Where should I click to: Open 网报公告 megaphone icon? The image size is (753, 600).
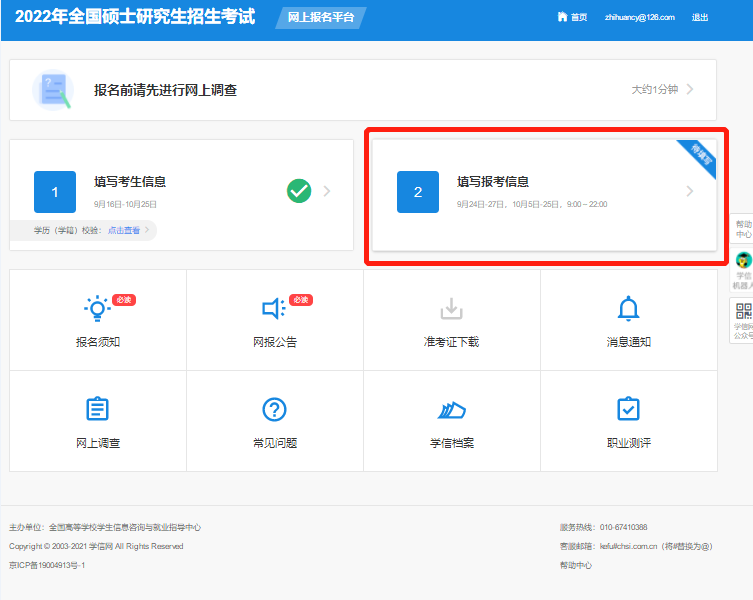pos(273,309)
